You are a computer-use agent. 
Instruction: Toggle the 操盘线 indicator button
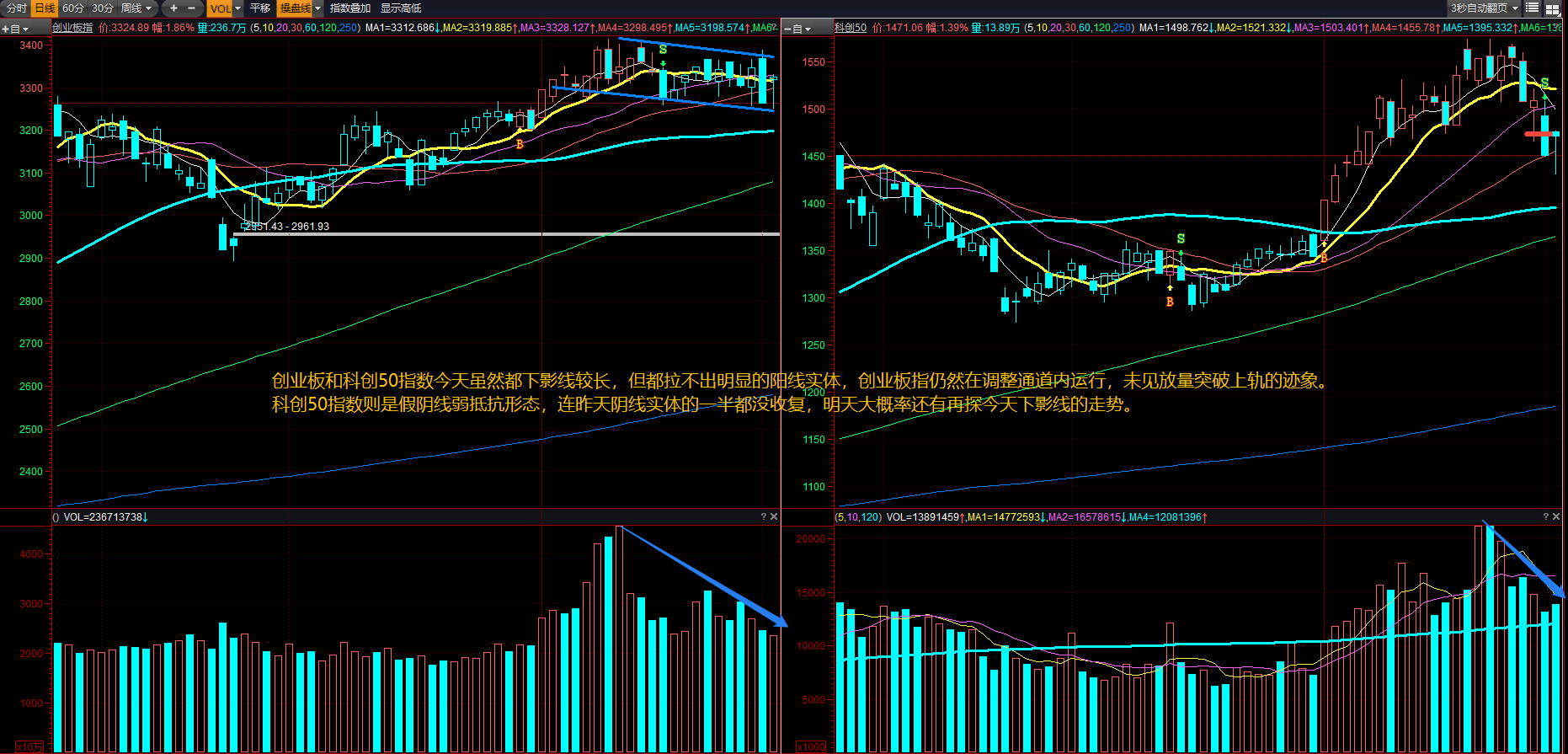pyautogui.click(x=295, y=8)
